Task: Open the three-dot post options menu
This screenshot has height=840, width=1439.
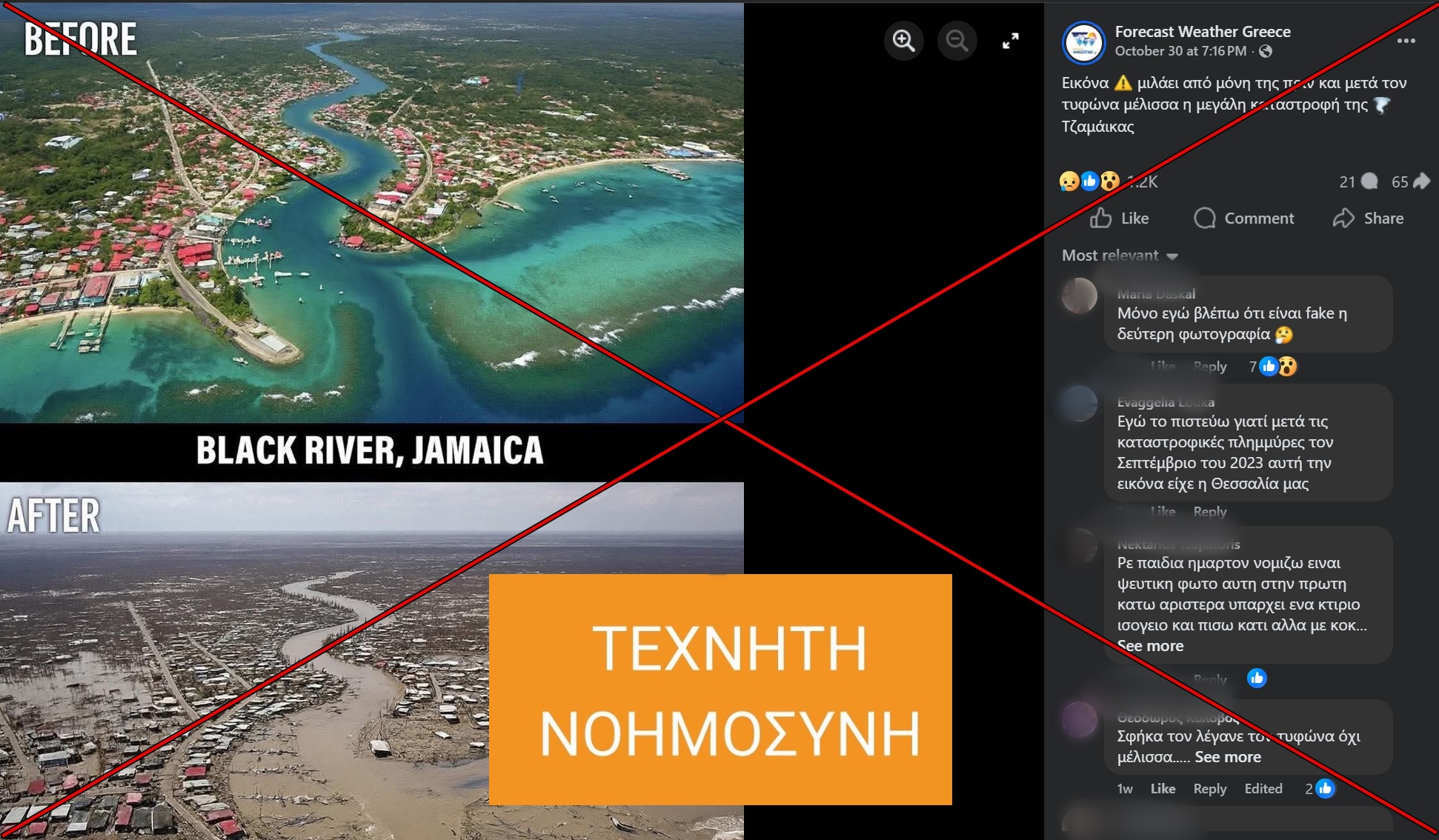Action: 1406,41
